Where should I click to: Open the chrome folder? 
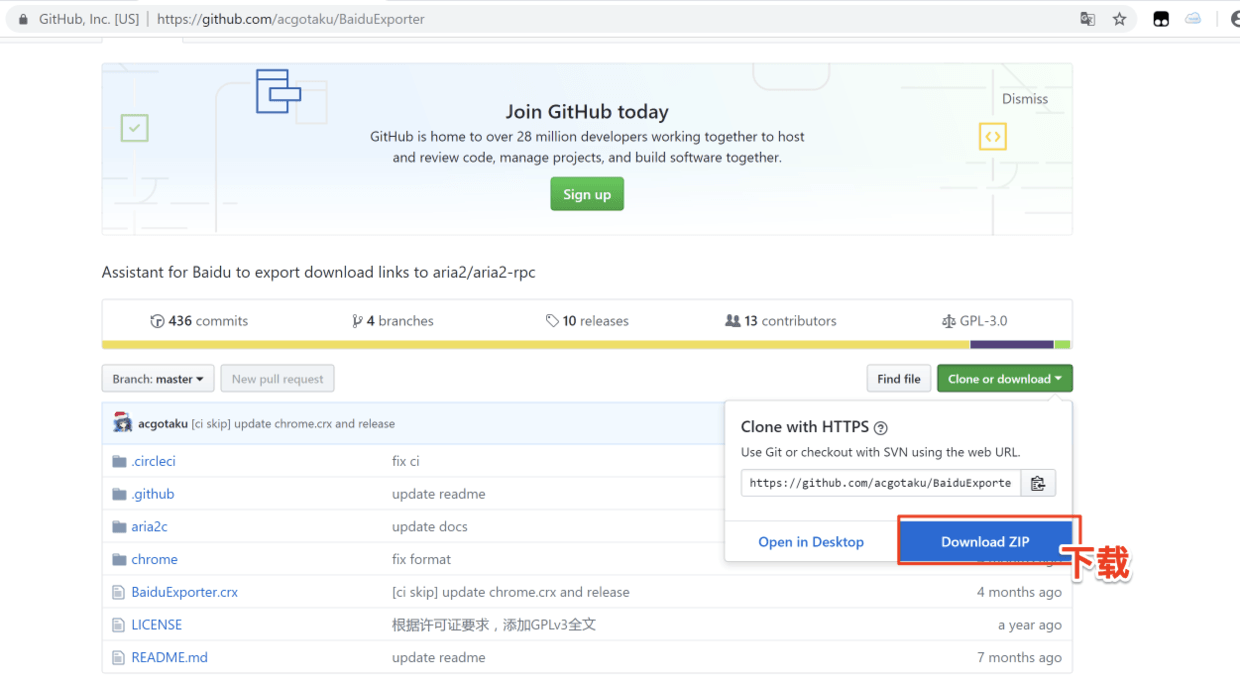coord(154,560)
